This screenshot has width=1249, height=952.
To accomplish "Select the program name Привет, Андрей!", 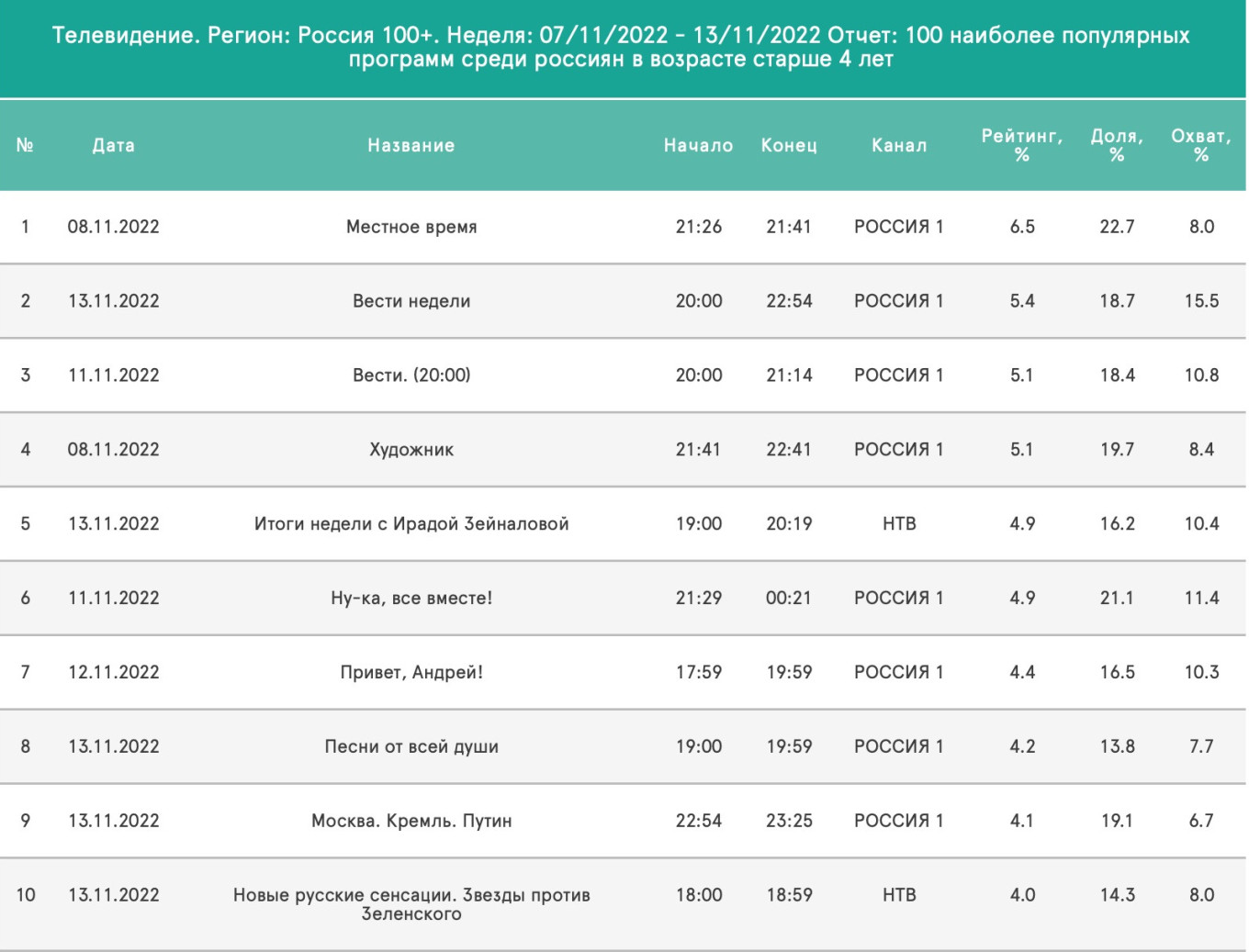I will (411, 673).
